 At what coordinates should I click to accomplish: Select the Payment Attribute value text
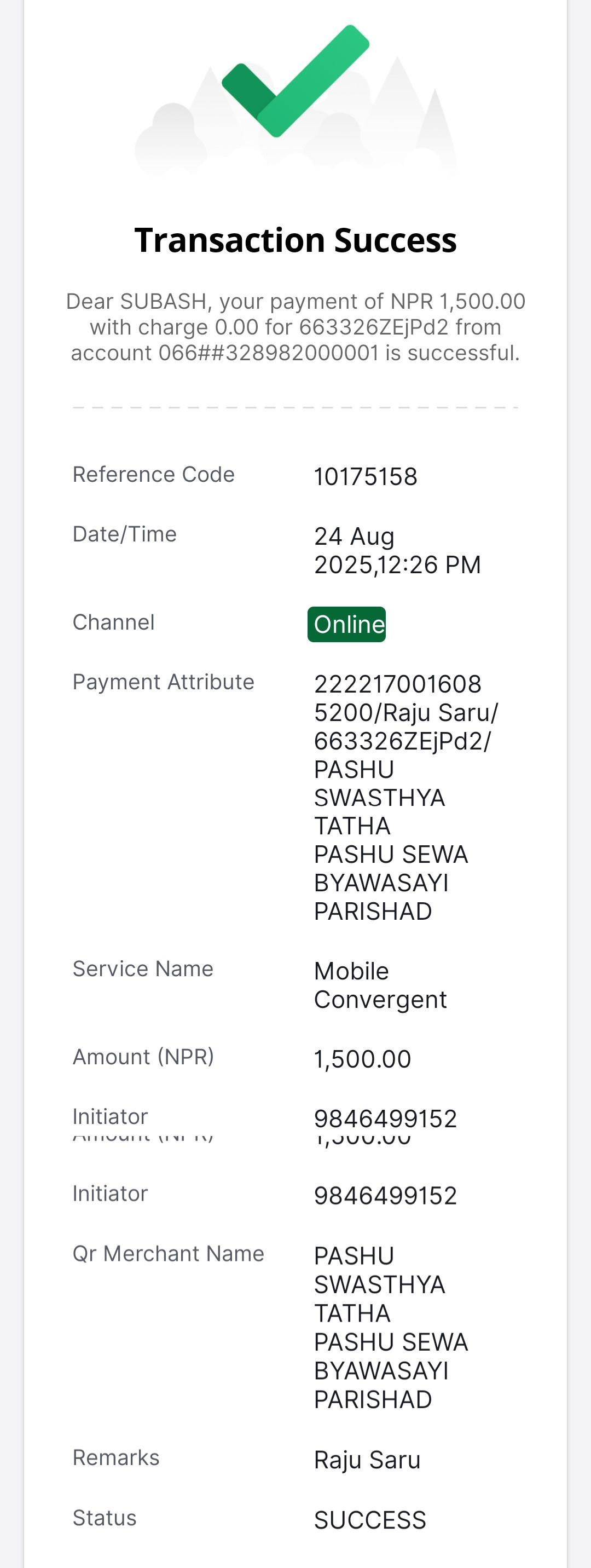tap(405, 797)
